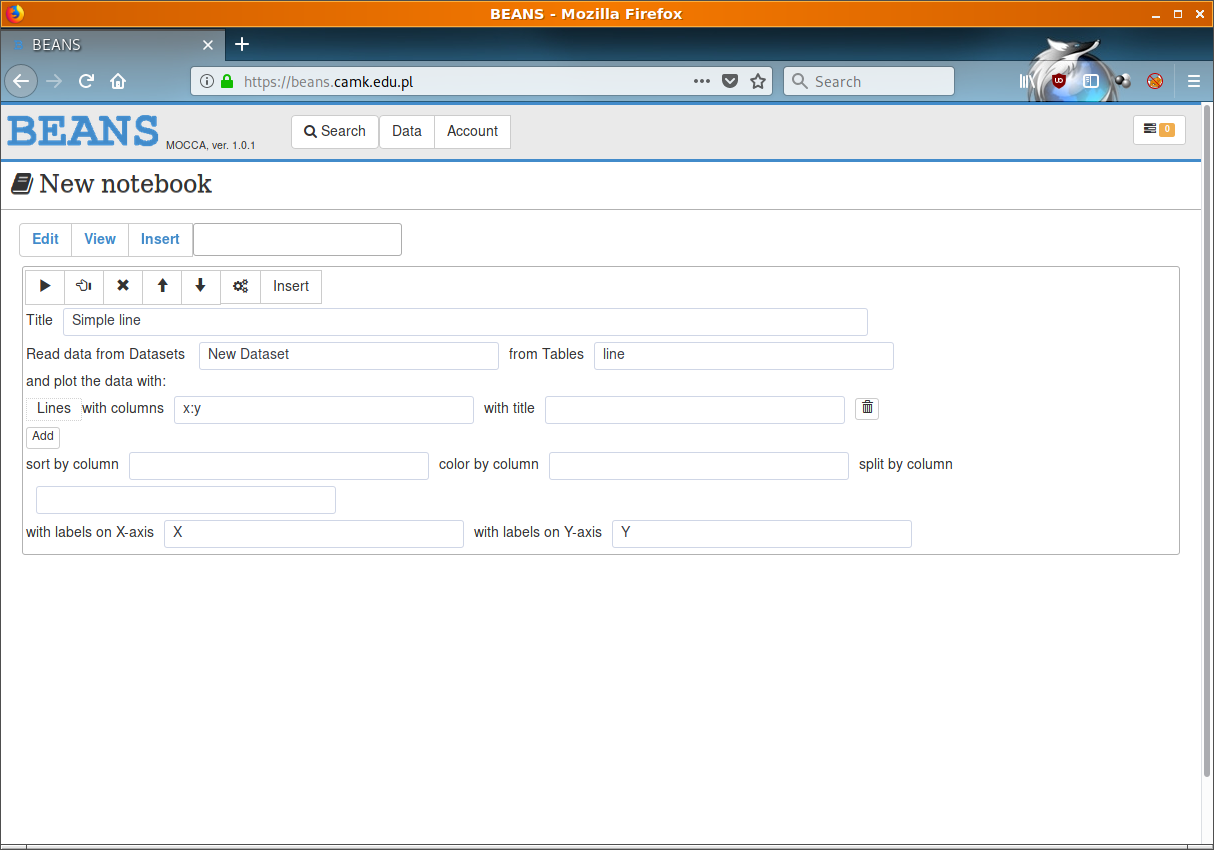Open the Lines plot type selector
This screenshot has height=850, width=1214.
54,408
